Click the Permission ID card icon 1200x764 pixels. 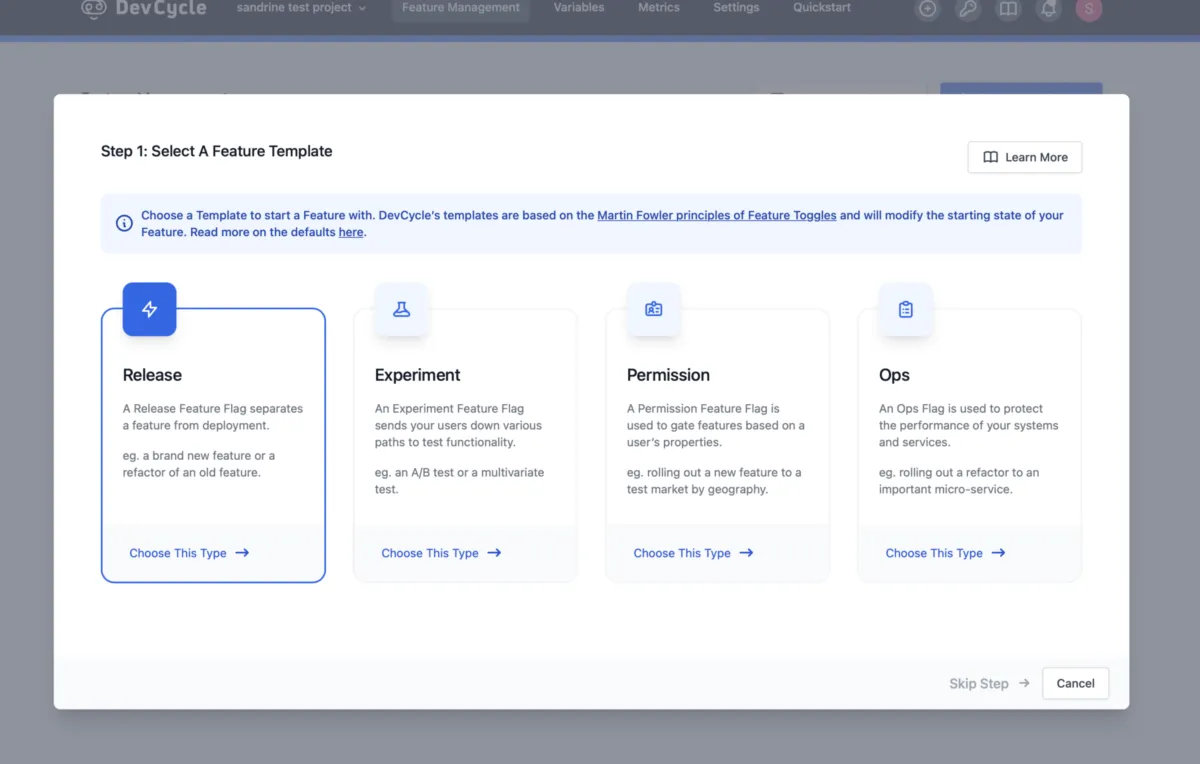654,309
